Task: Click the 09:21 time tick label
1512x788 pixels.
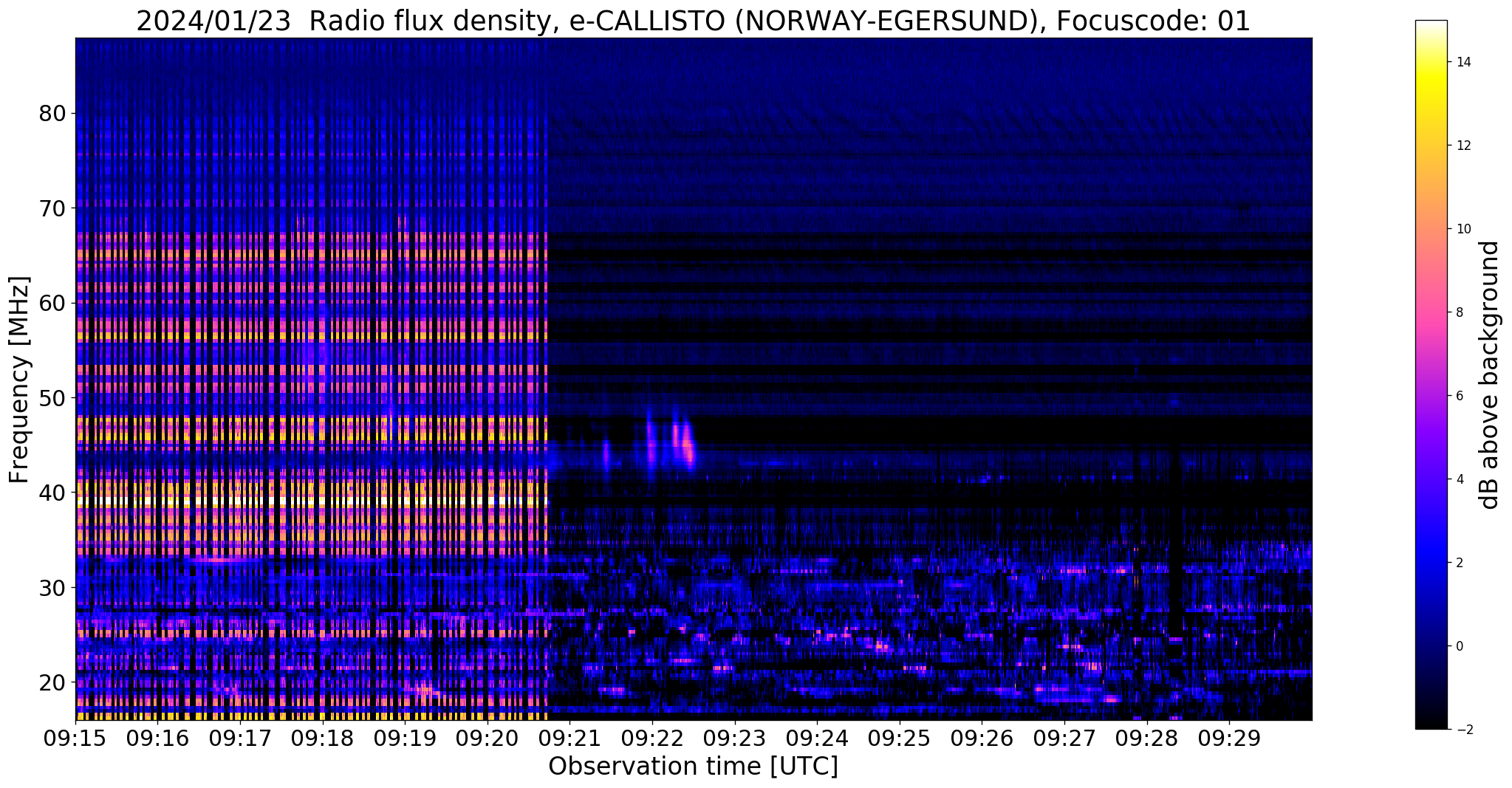Action: 569,739
